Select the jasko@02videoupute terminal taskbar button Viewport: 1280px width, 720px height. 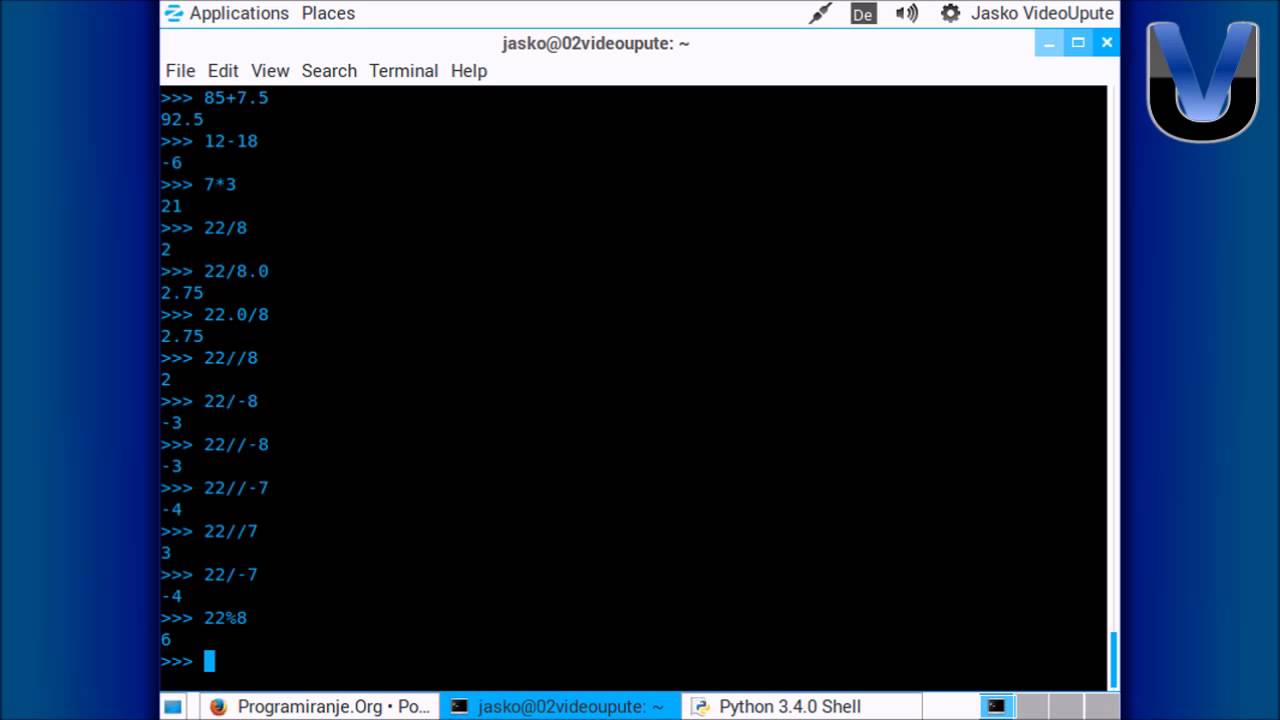coord(560,706)
